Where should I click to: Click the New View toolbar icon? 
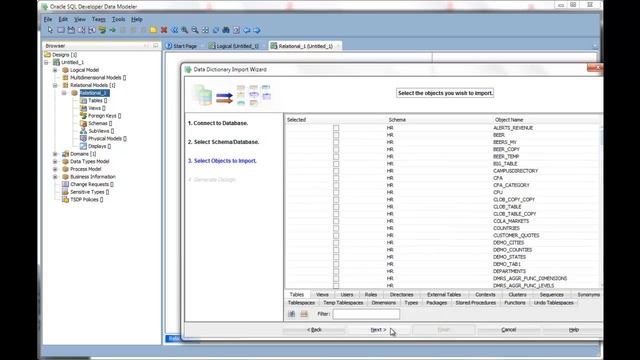coord(71,30)
